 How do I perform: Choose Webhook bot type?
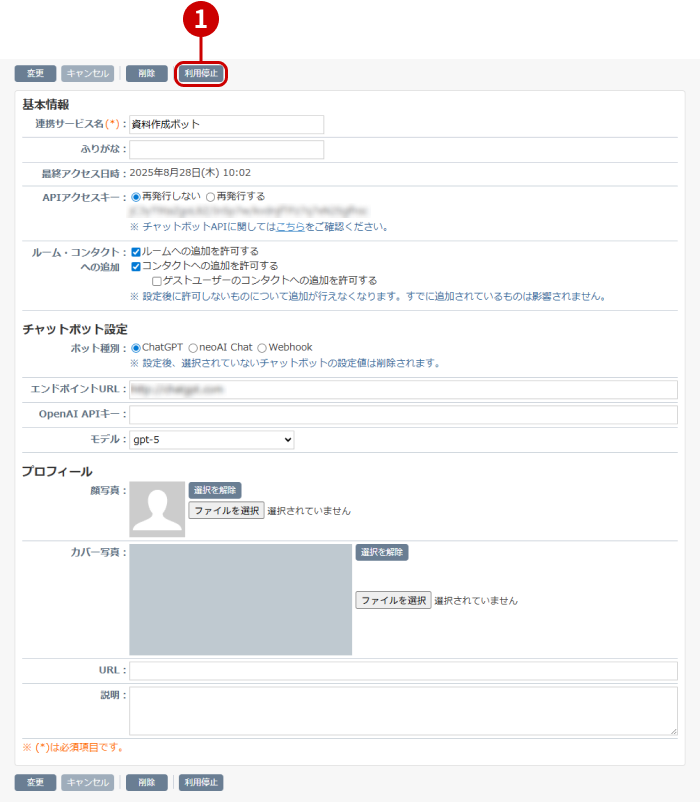[x=262, y=348]
